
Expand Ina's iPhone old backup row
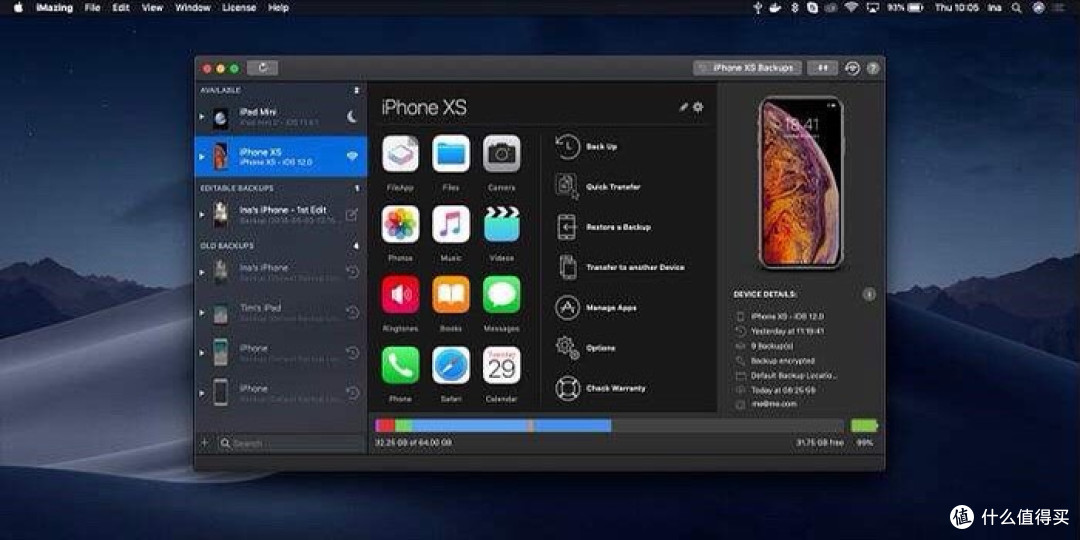[202, 272]
